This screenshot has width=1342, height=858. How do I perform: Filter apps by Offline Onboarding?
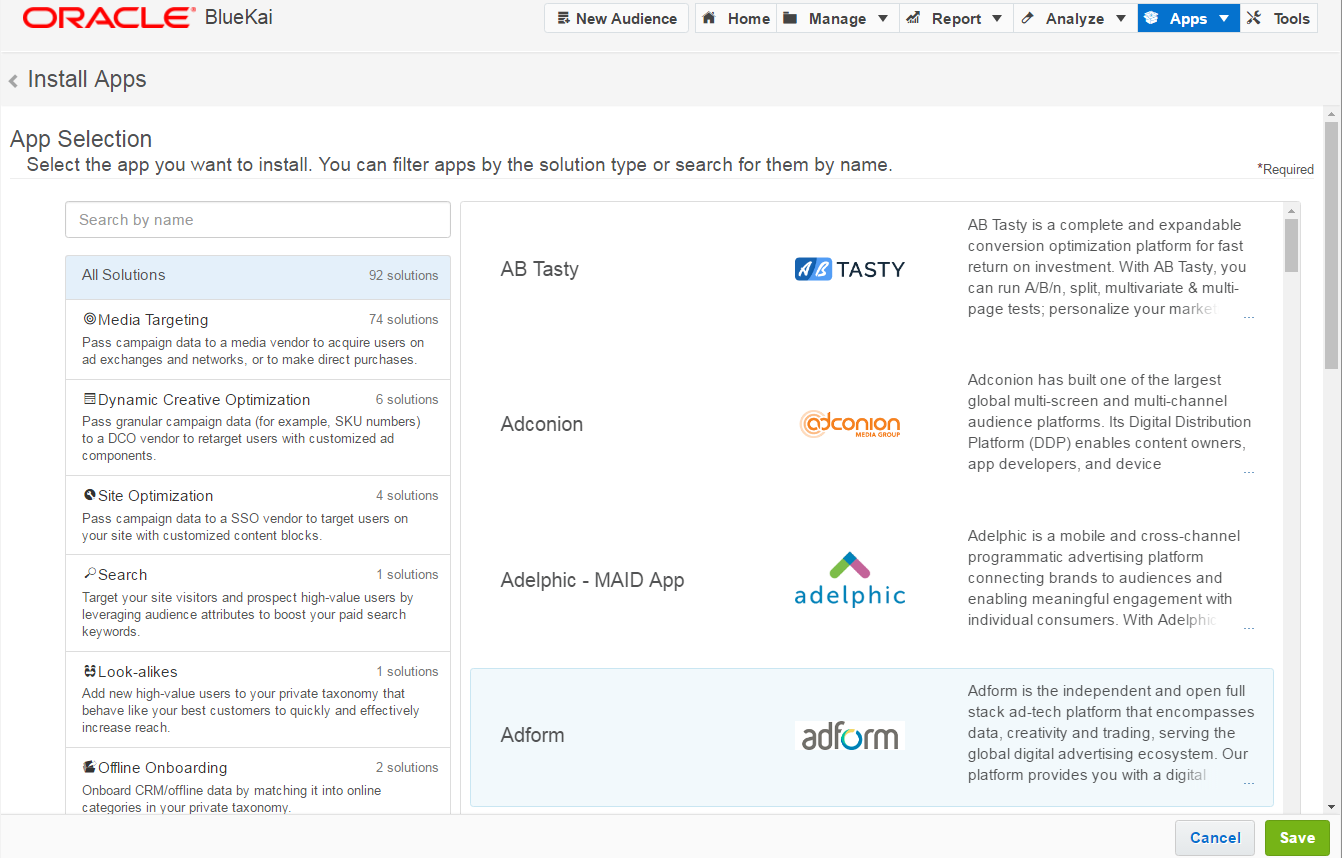pyautogui.click(x=258, y=781)
